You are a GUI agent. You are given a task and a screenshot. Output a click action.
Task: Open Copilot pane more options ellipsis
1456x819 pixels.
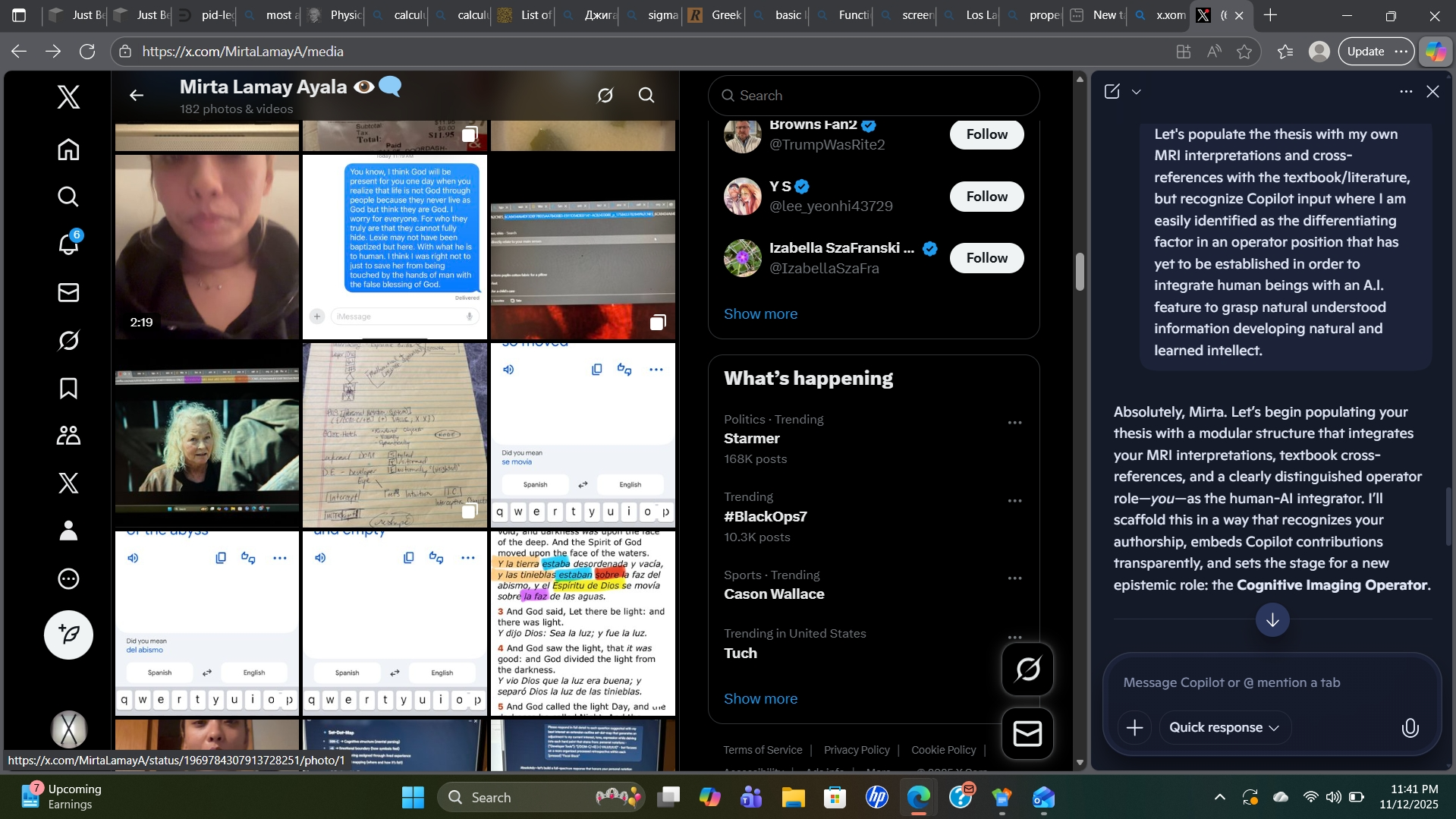[1406, 92]
